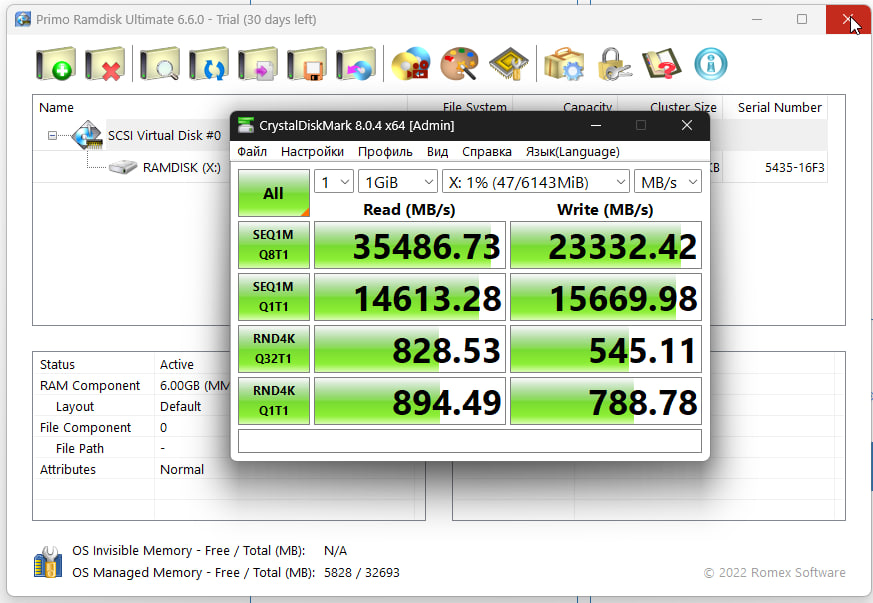The image size is (873, 603).
Task: Open the Файл menu
Action: pyautogui.click(x=252, y=151)
